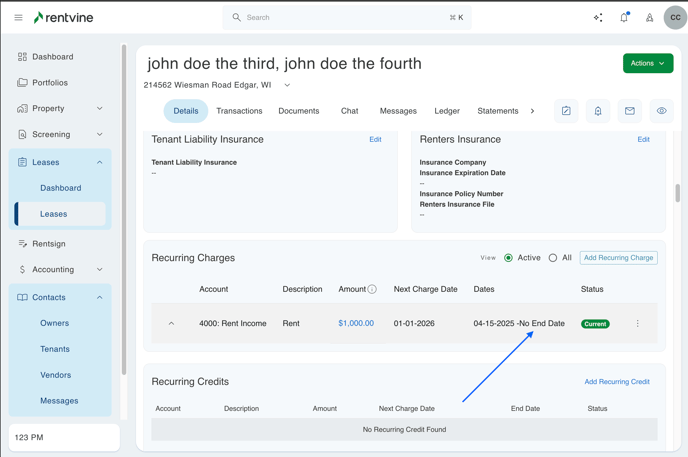The image size is (688, 457).
Task: Select the Active view radio button
Action: 508,258
